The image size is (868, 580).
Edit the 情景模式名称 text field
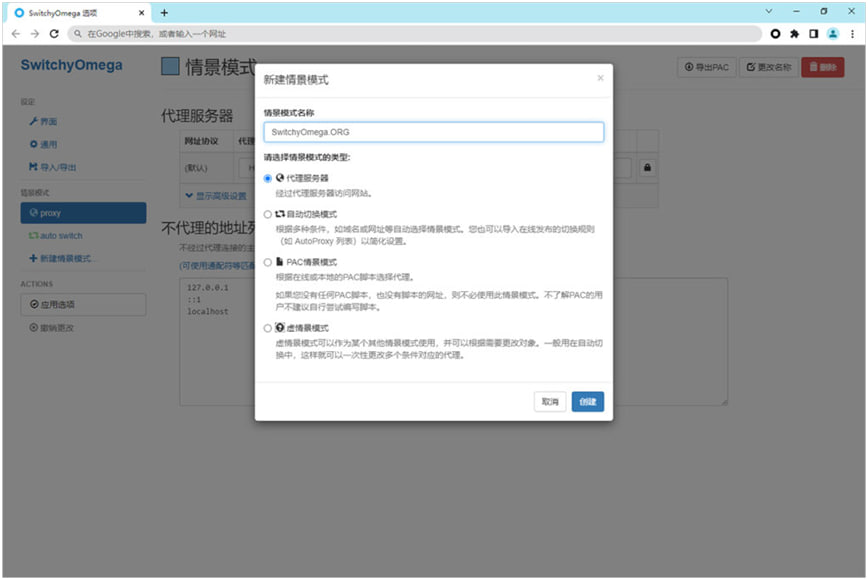pos(433,132)
